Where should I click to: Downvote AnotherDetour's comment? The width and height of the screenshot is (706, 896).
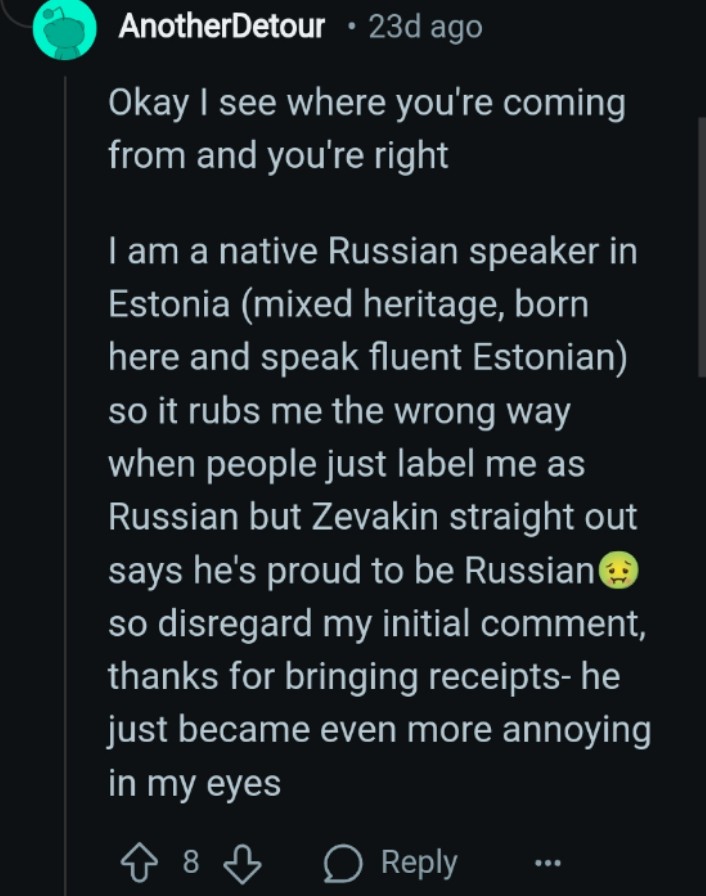point(242,862)
